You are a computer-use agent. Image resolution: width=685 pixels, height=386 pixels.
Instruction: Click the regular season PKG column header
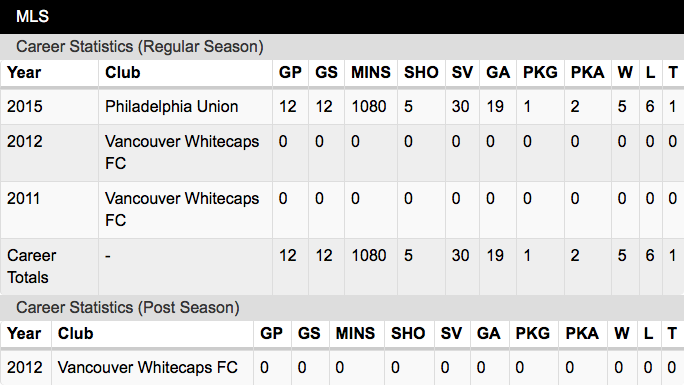pyautogui.click(x=540, y=72)
